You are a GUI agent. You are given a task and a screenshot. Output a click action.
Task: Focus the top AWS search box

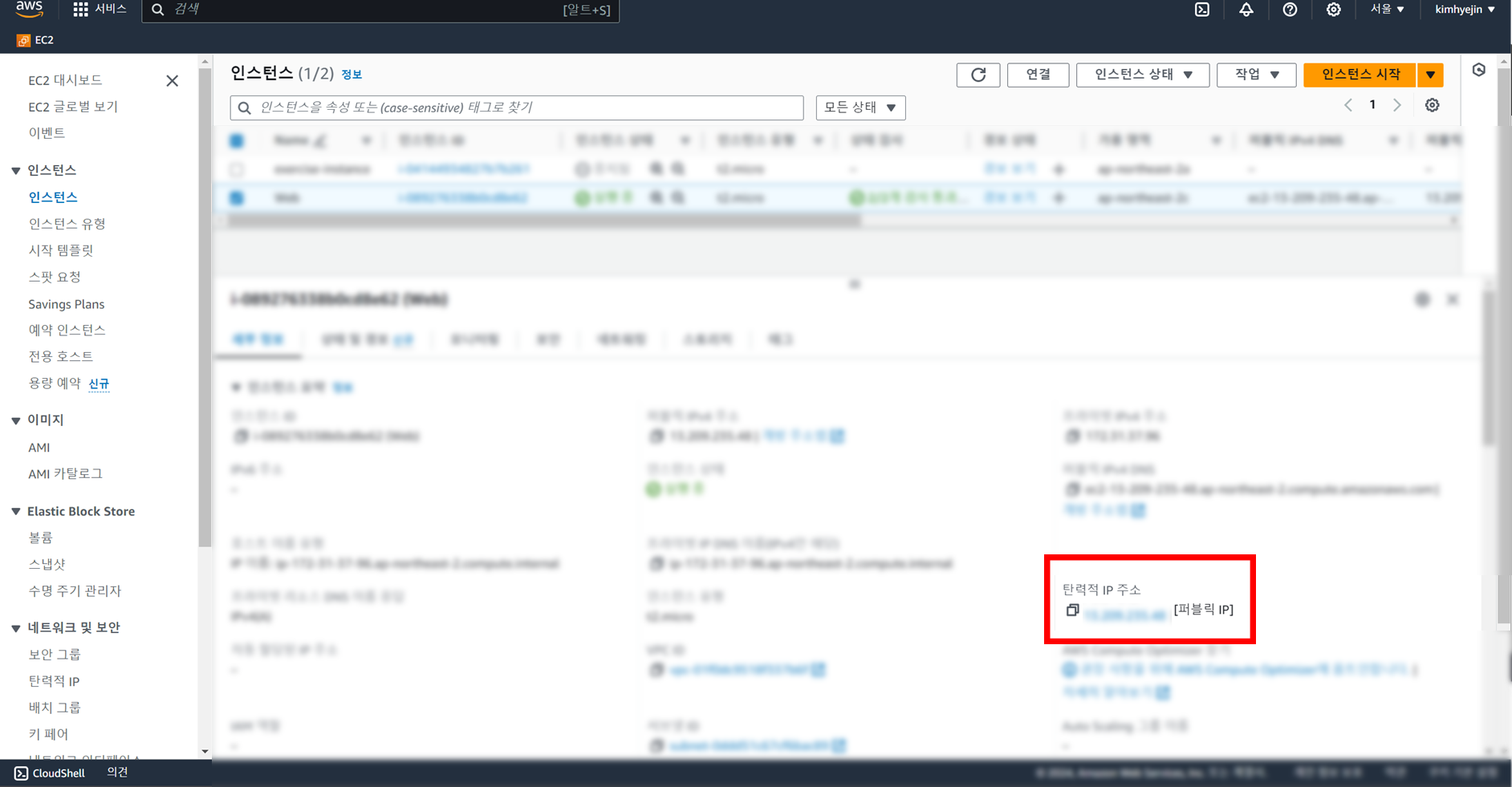tap(380, 10)
